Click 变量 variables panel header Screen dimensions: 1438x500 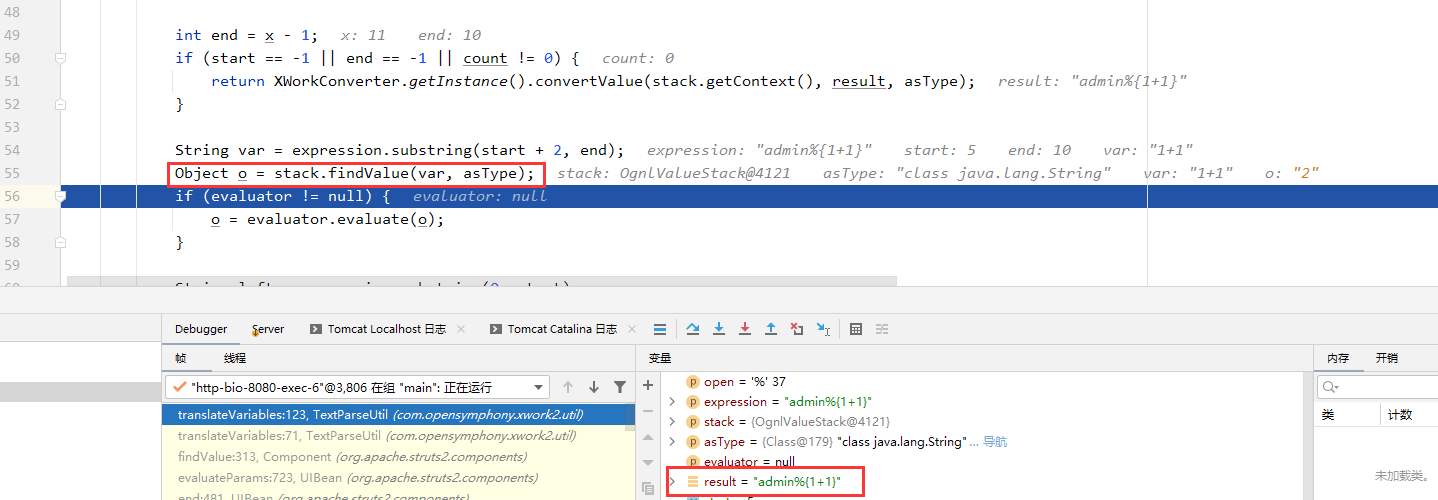click(659, 358)
